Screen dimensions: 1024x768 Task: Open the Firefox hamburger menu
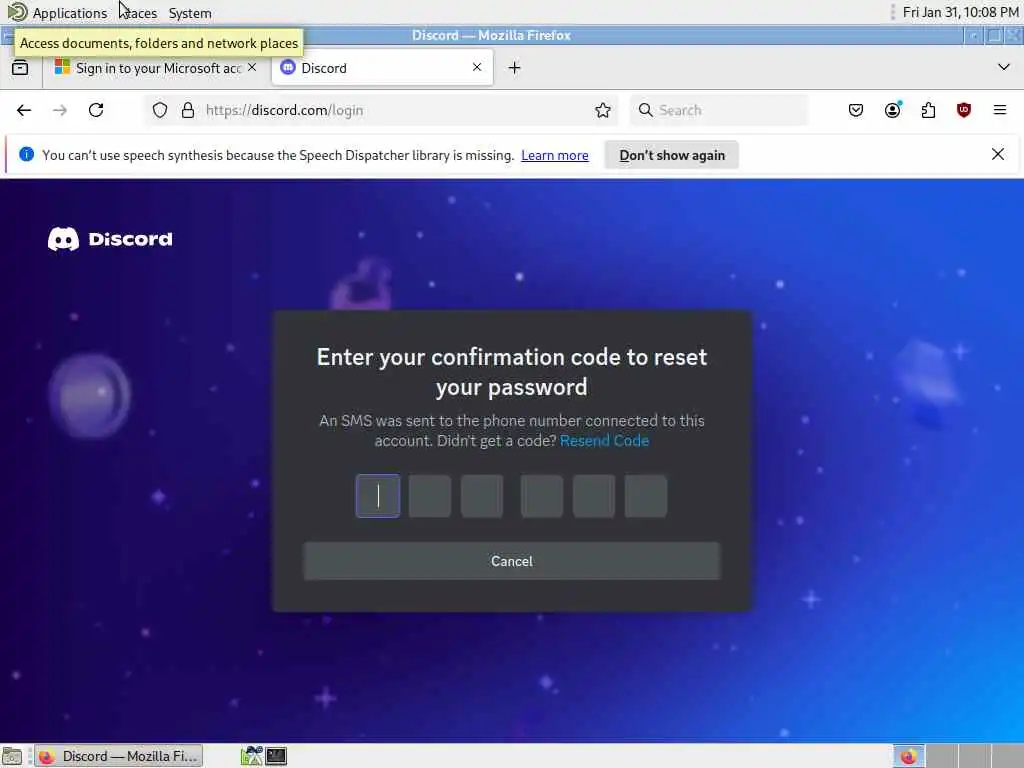1000,110
